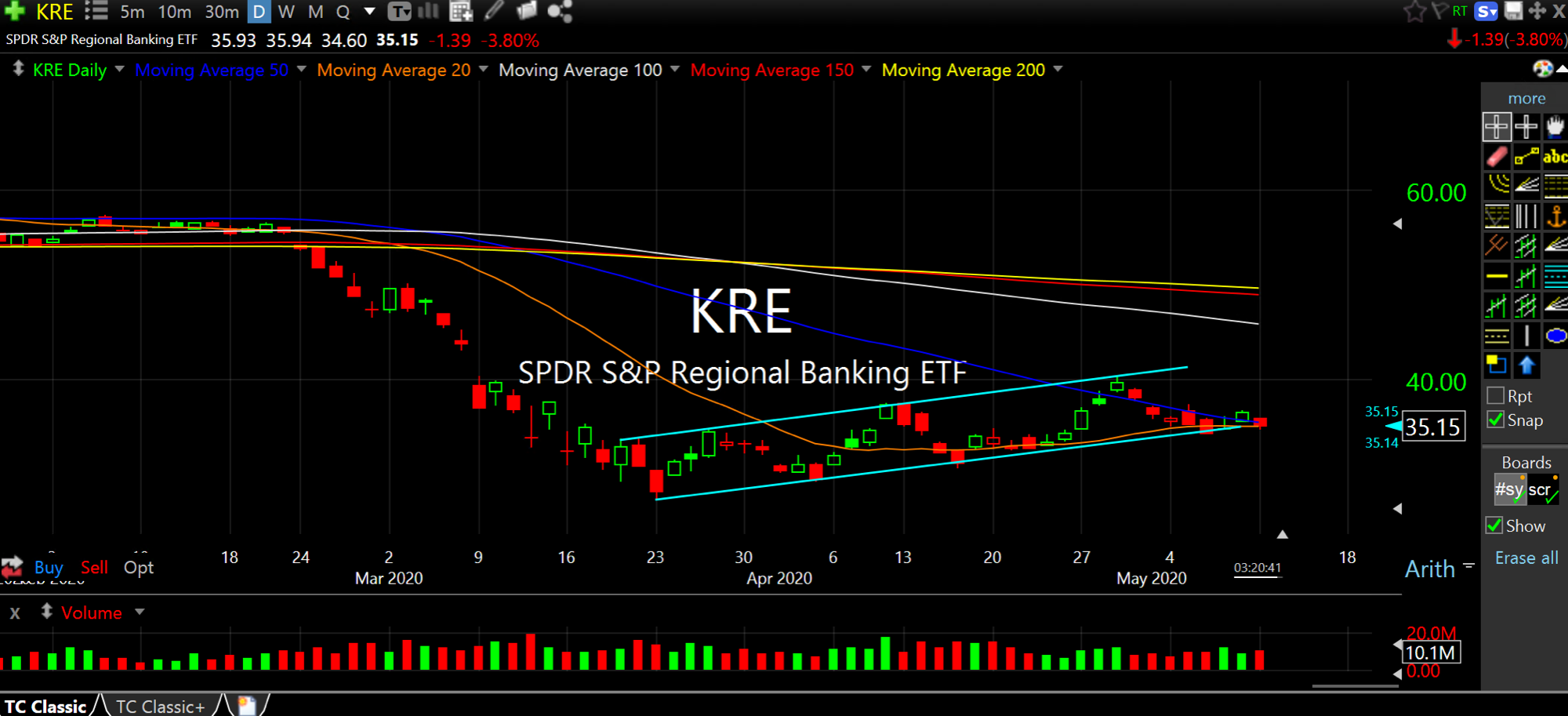1568x716 pixels.
Task: Open the chart template T icon
Action: tap(399, 11)
